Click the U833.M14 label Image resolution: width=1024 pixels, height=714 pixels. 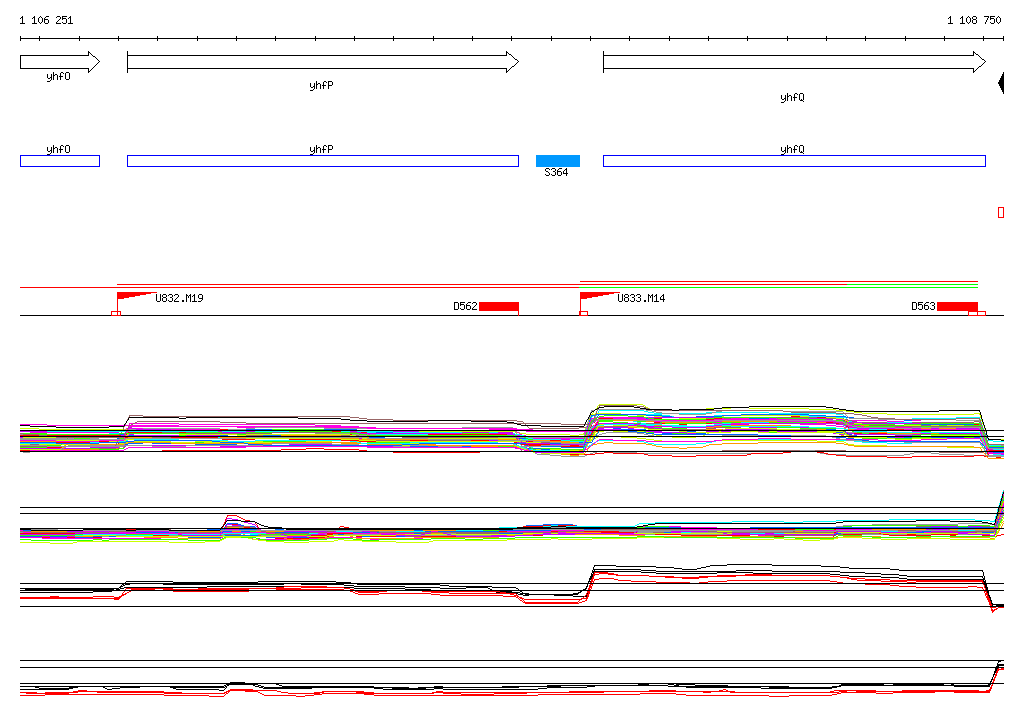point(641,299)
